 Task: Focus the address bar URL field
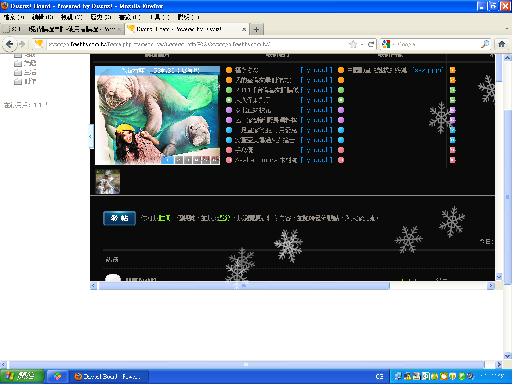[197, 44]
